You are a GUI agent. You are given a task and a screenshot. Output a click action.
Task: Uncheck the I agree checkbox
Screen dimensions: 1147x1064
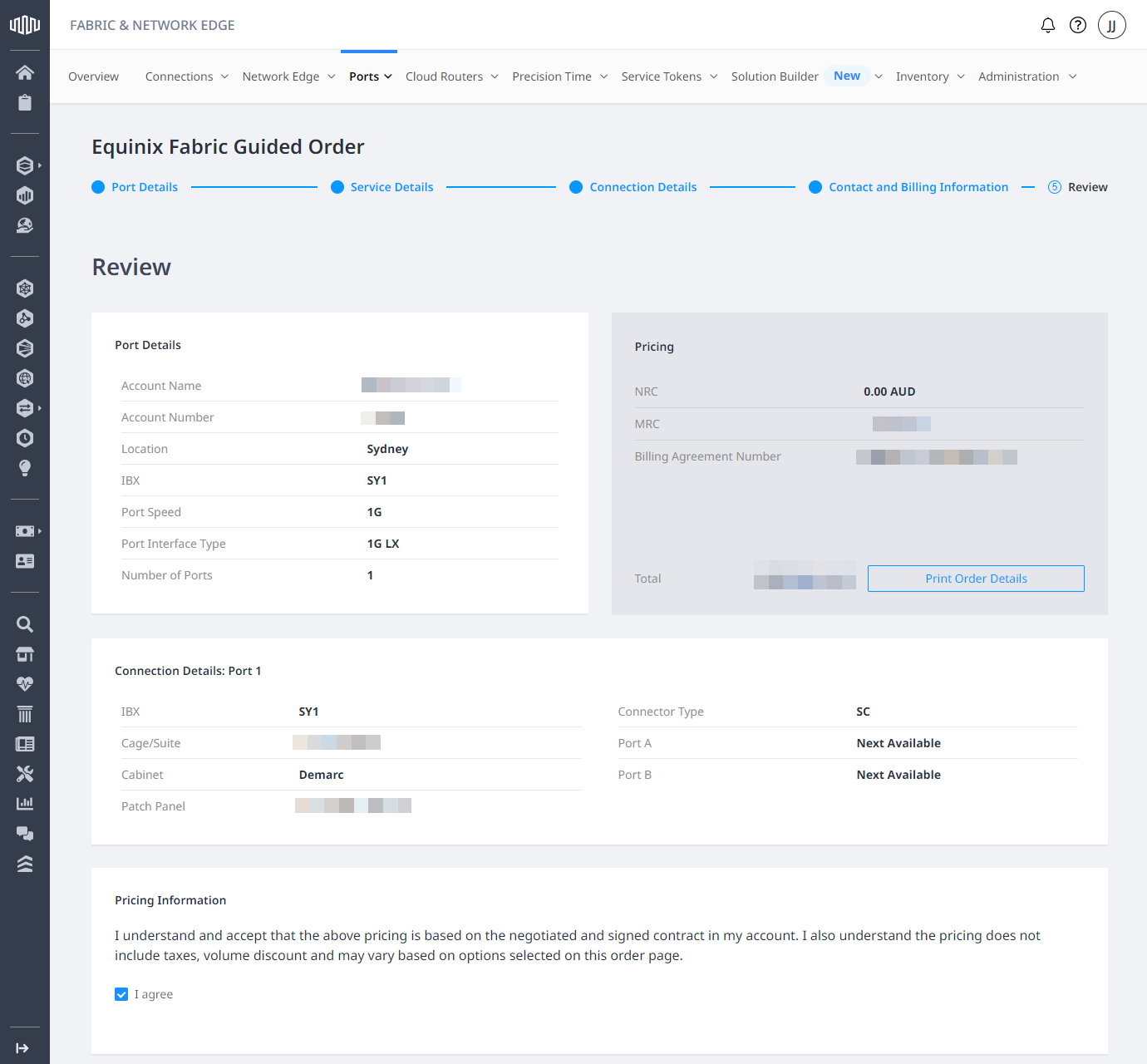pyautogui.click(x=121, y=994)
